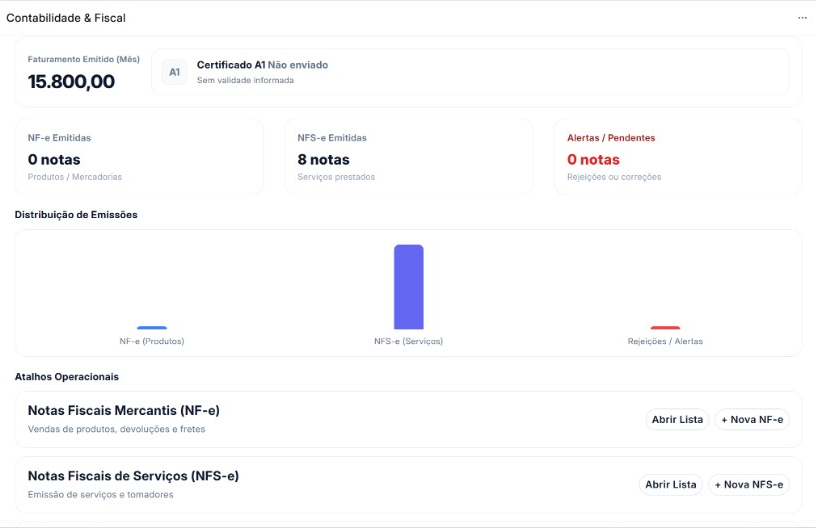Click Notas Fiscais de Serviços (NFS-e) title
This screenshot has height=528, width=816.
pos(133,476)
